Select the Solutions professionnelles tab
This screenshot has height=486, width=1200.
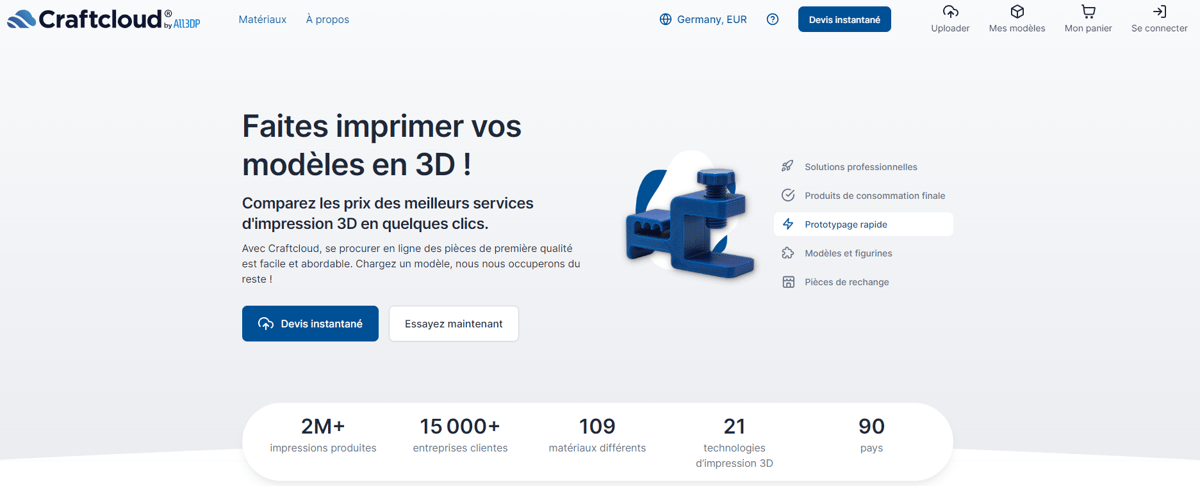point(863,167)
